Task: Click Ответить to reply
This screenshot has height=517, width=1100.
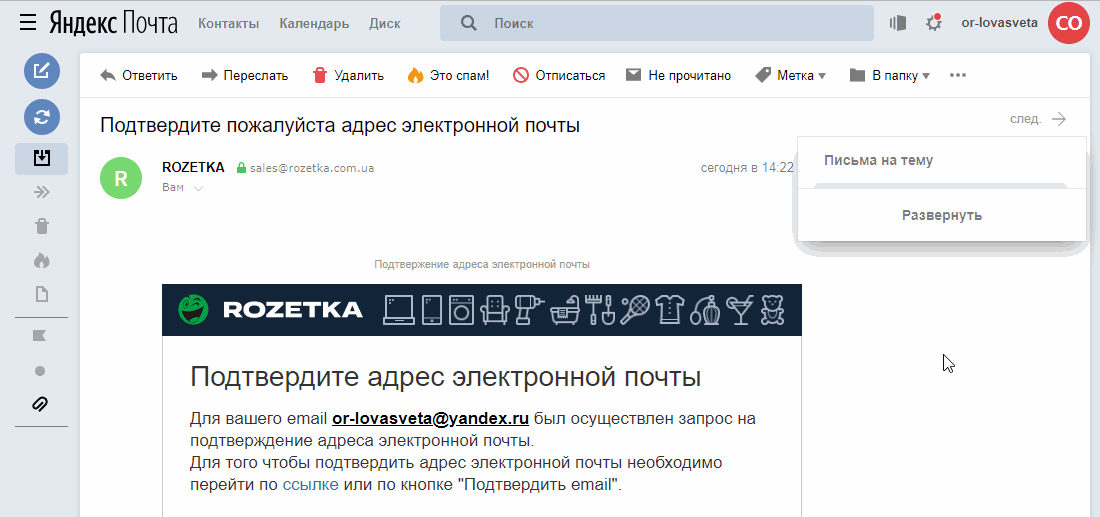Action: pyautogui.click(x=139, y=75)
